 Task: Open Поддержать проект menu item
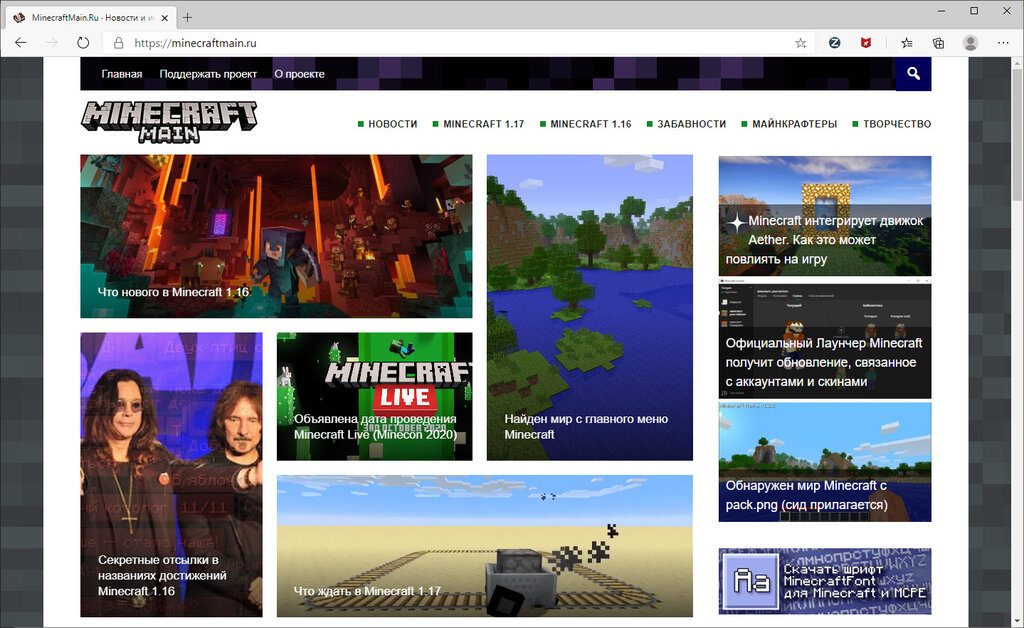coord(208,74)
